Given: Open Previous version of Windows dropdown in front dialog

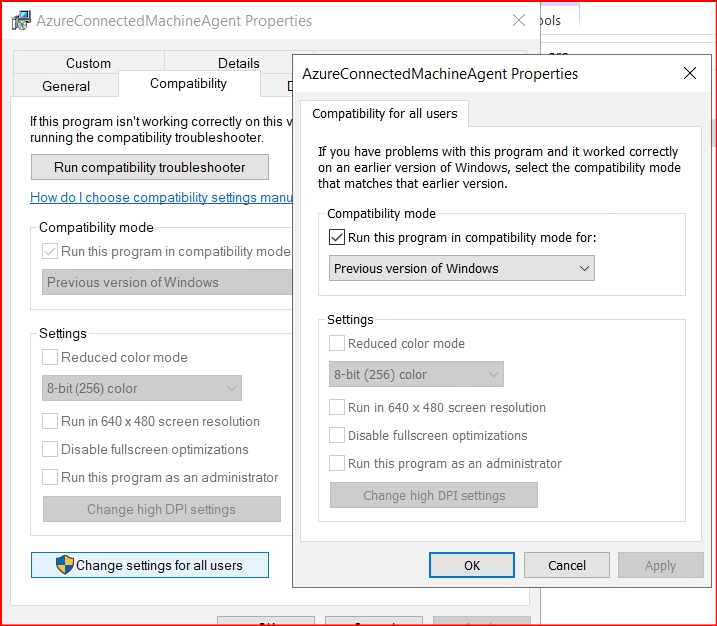Looking at the screenshot, I should click(462, 268).
